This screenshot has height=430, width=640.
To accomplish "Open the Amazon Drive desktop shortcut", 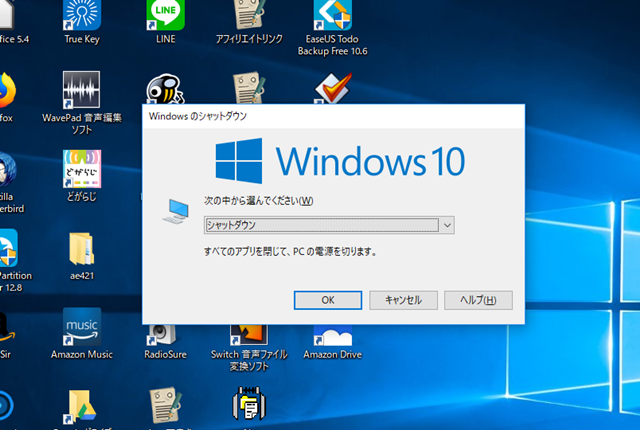I will [333, 342].
